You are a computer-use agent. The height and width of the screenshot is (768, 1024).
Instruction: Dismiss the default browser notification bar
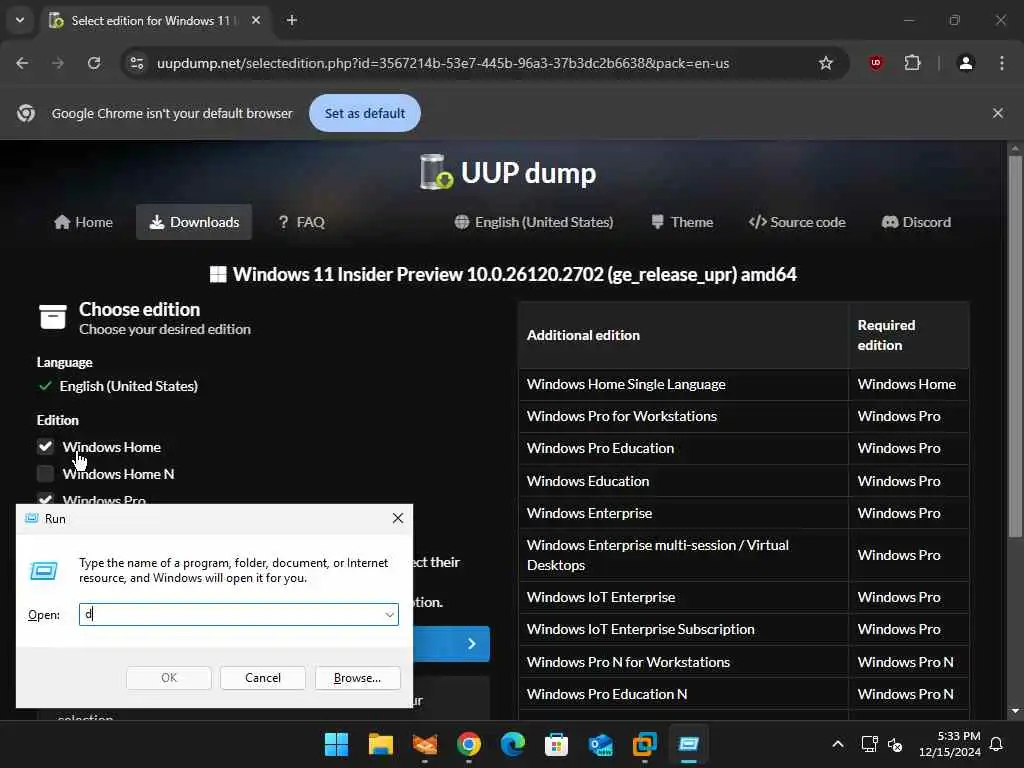pyautogui.click(x=998, y=113)
